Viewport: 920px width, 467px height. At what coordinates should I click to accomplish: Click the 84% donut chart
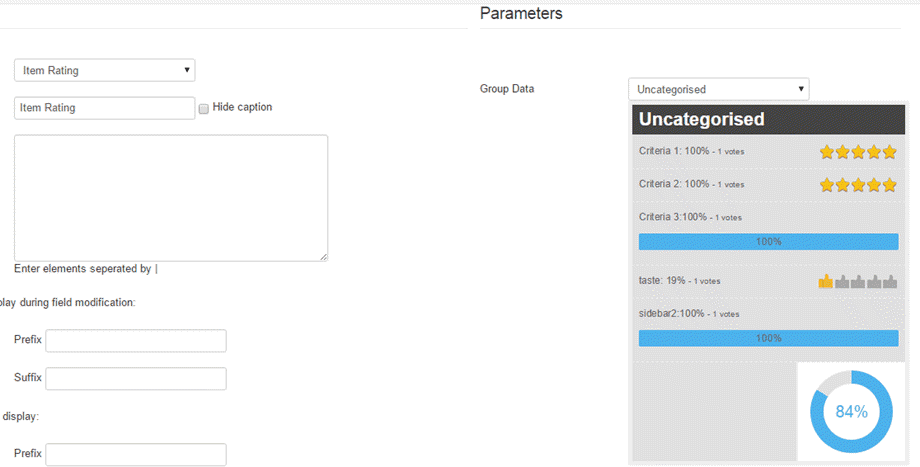click(x=851, y=411)
